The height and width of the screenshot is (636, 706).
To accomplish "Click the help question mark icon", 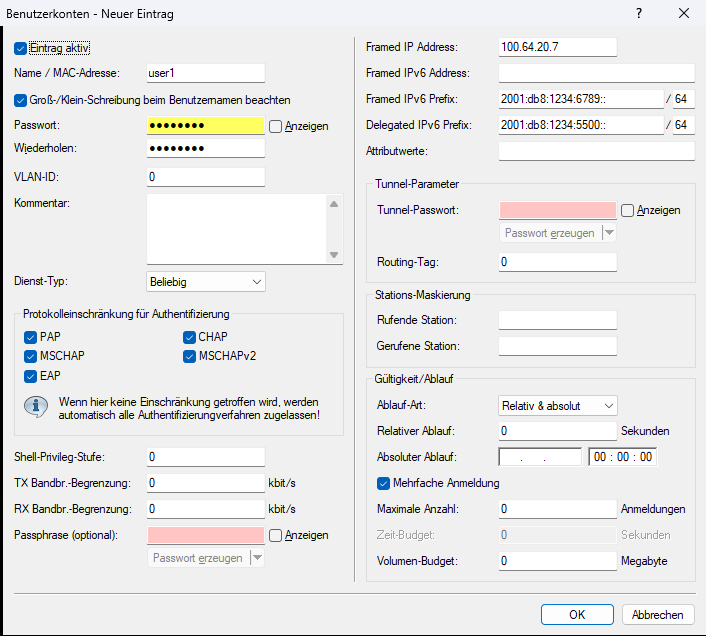I will (x=639, y=13).
